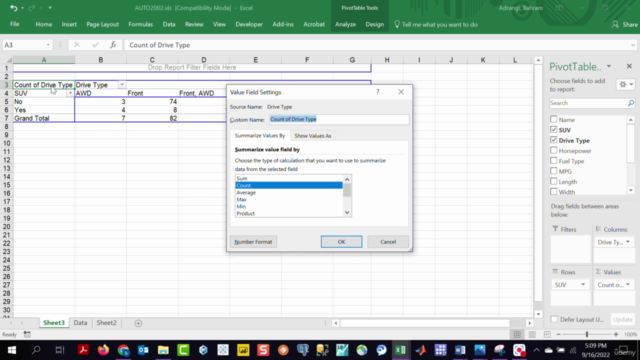The width and height of the screenshot is (640, 360).
Task: Open the Name Box dropdown arrow
Action: tap(48, 45)
